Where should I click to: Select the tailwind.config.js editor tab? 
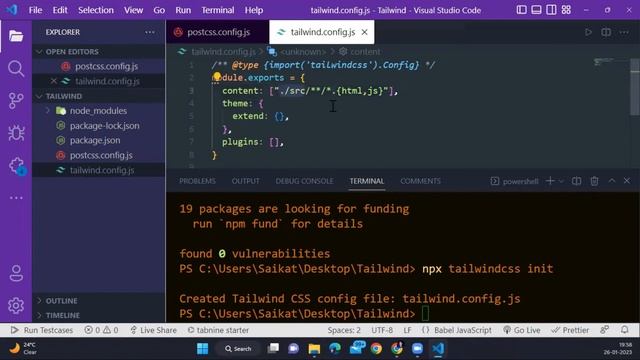322,32
